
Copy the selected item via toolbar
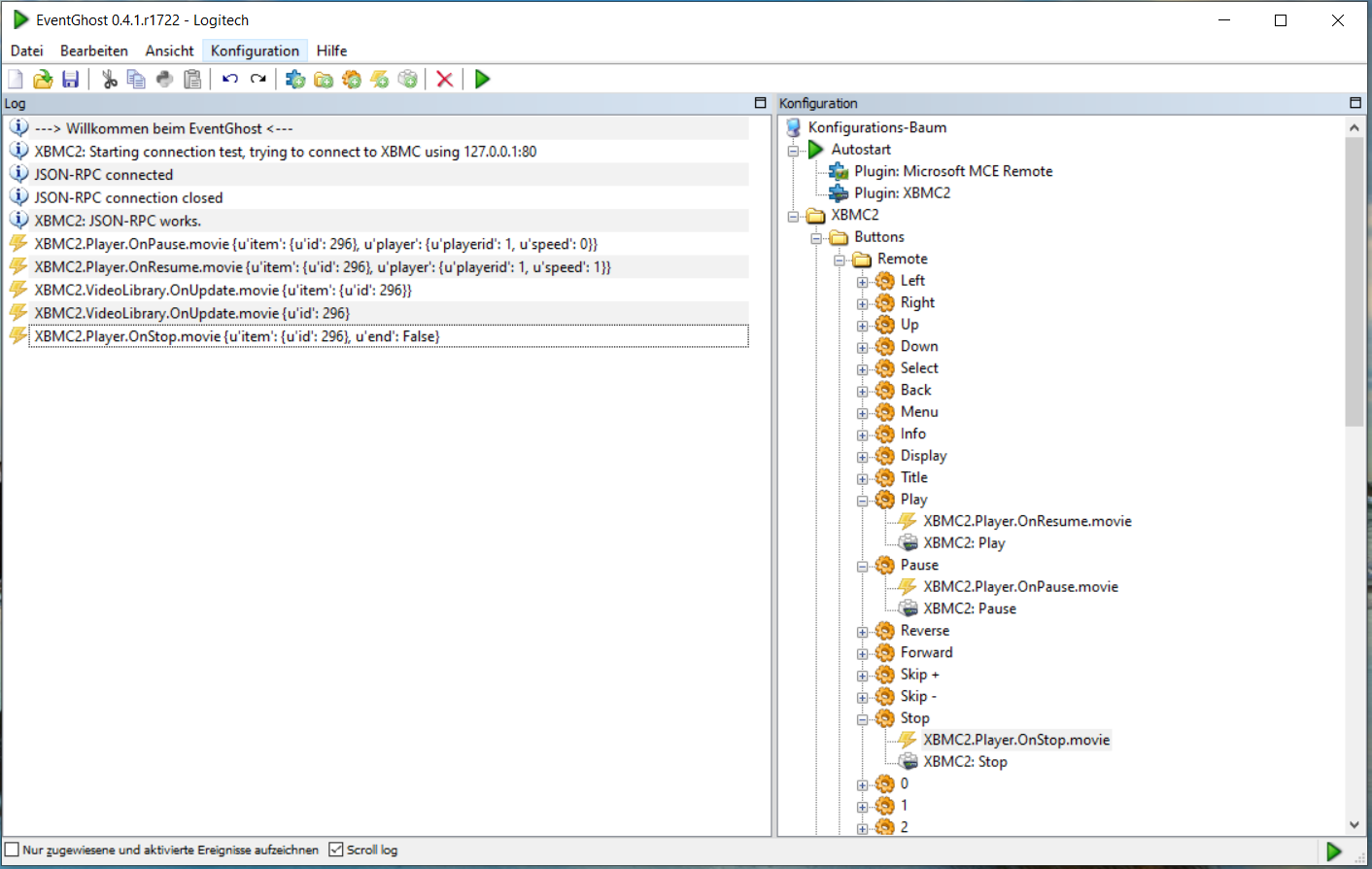(137, 79)
